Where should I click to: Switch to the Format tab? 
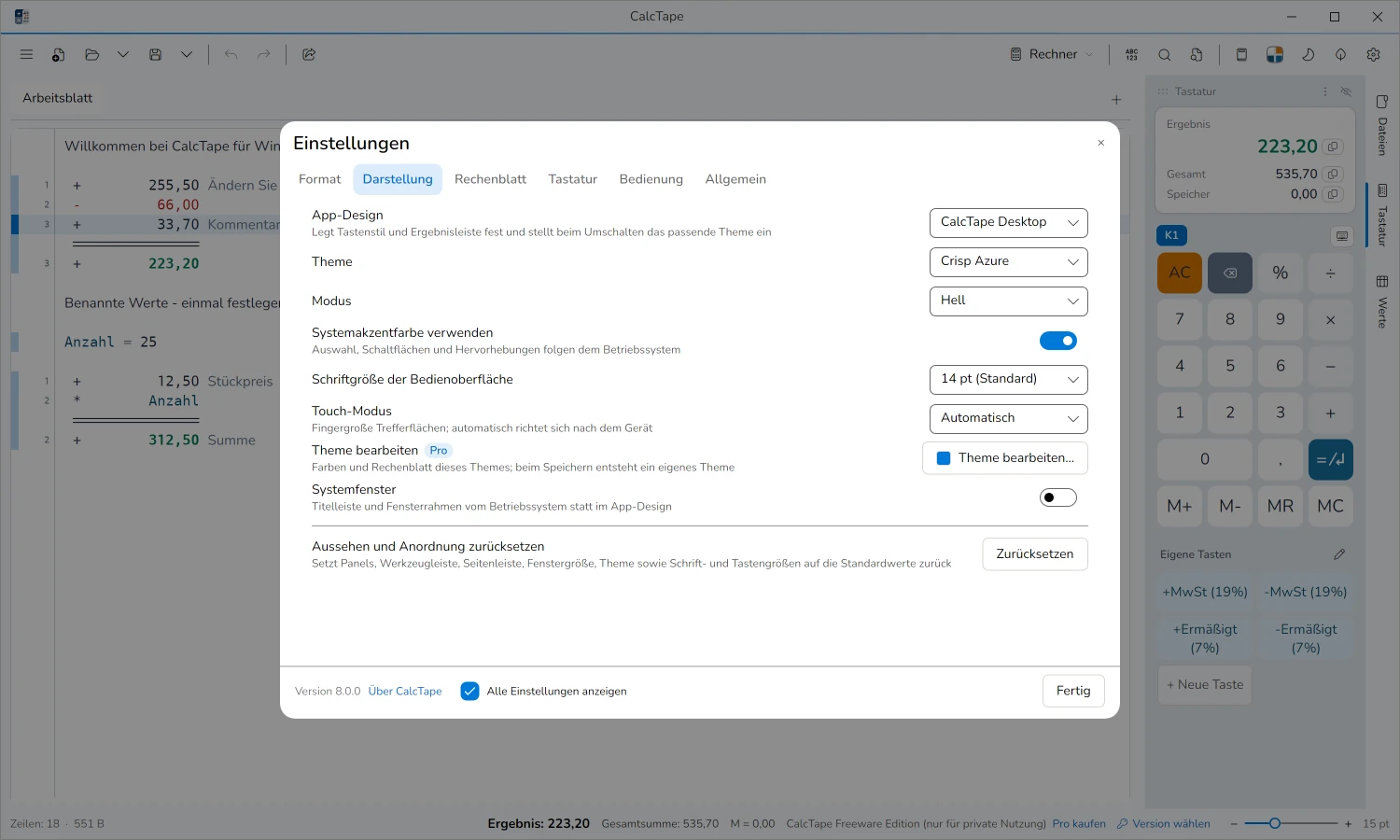pos(319,179)
